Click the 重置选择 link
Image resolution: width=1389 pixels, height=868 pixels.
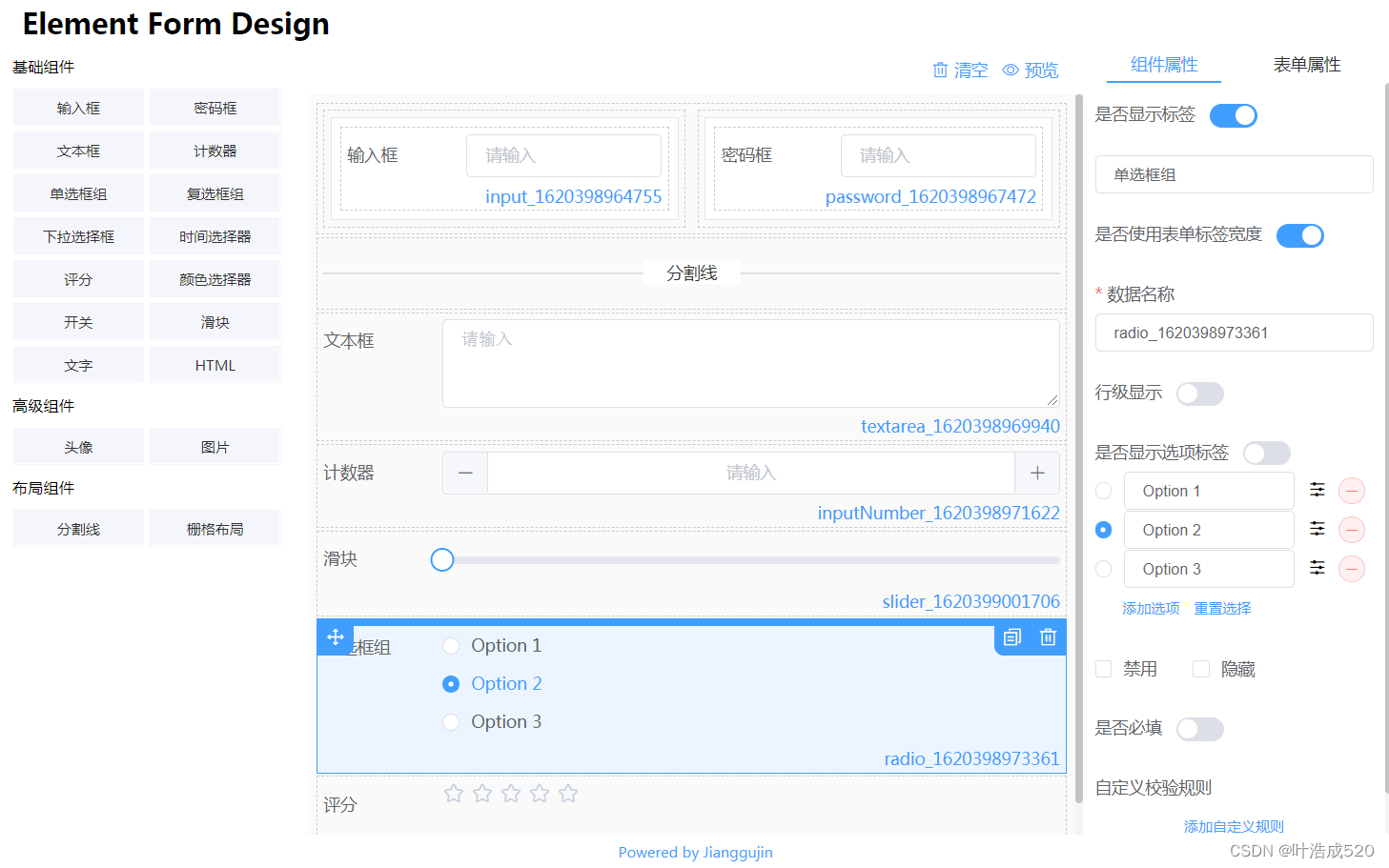[x=1222, y=608]
